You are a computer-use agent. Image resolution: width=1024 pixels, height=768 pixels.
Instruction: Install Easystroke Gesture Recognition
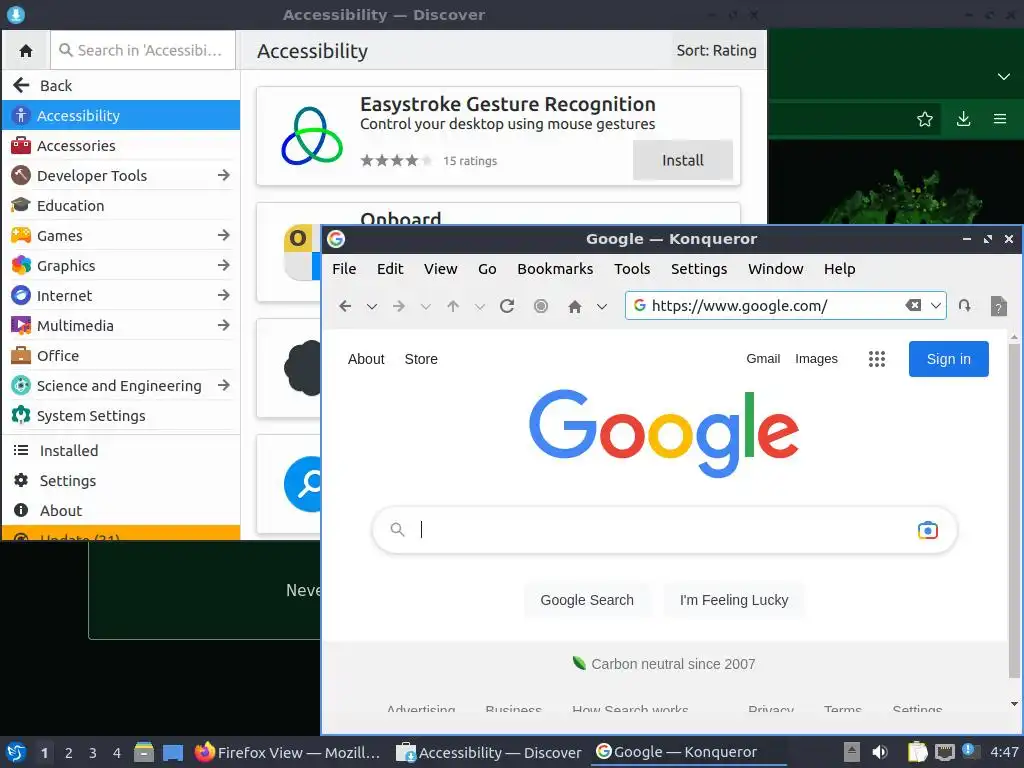click(x=682, y=160)
